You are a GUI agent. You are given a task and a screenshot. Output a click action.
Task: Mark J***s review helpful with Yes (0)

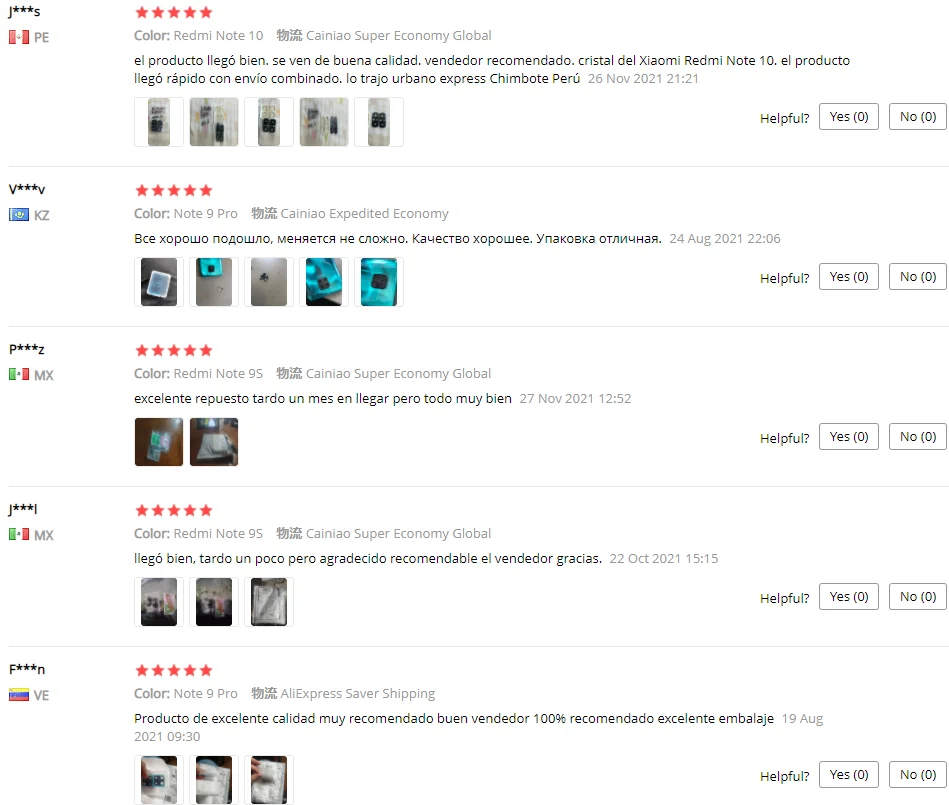[x=849, y=116]
